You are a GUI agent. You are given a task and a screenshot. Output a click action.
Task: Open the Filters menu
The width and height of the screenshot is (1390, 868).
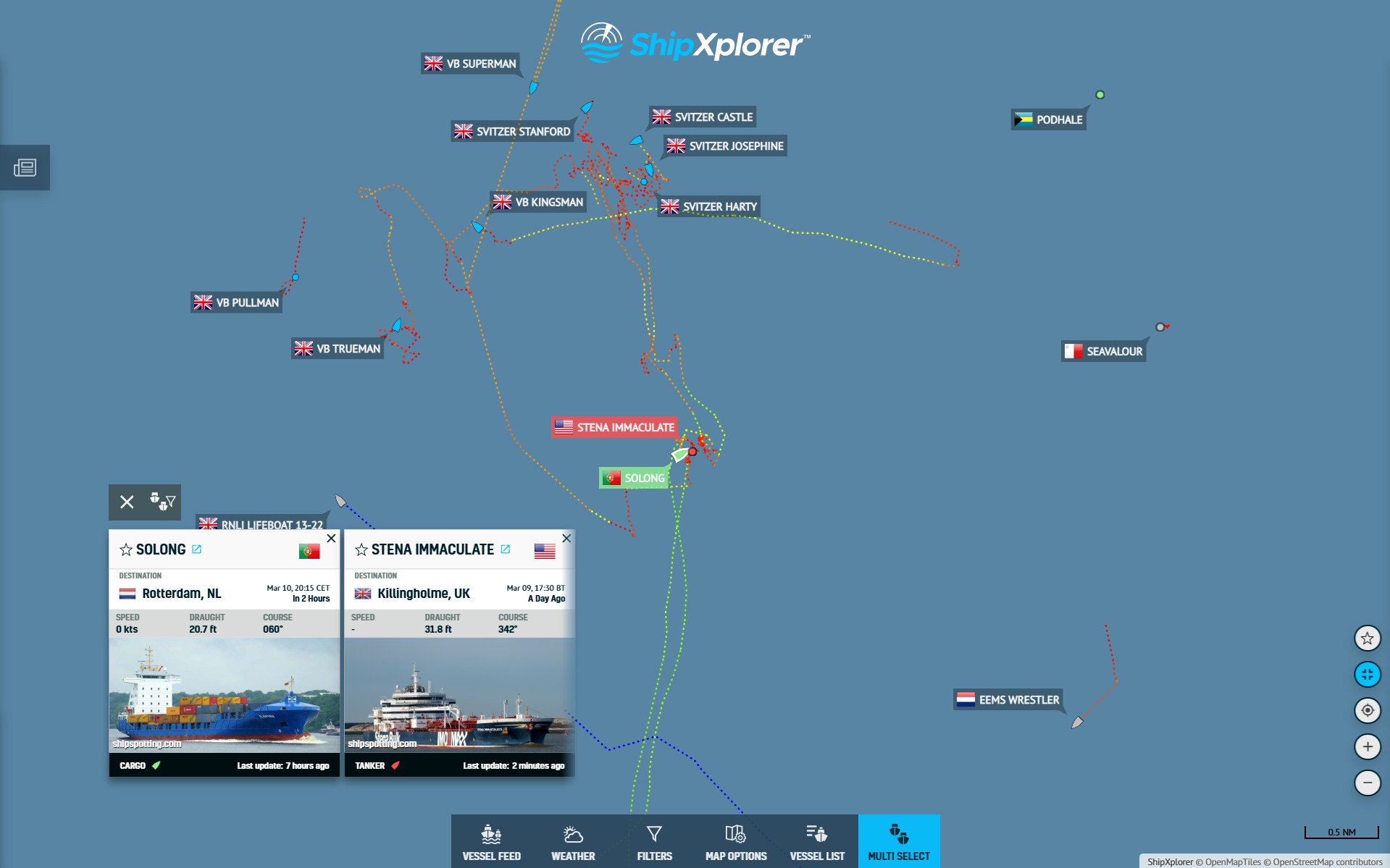point(654,842)
